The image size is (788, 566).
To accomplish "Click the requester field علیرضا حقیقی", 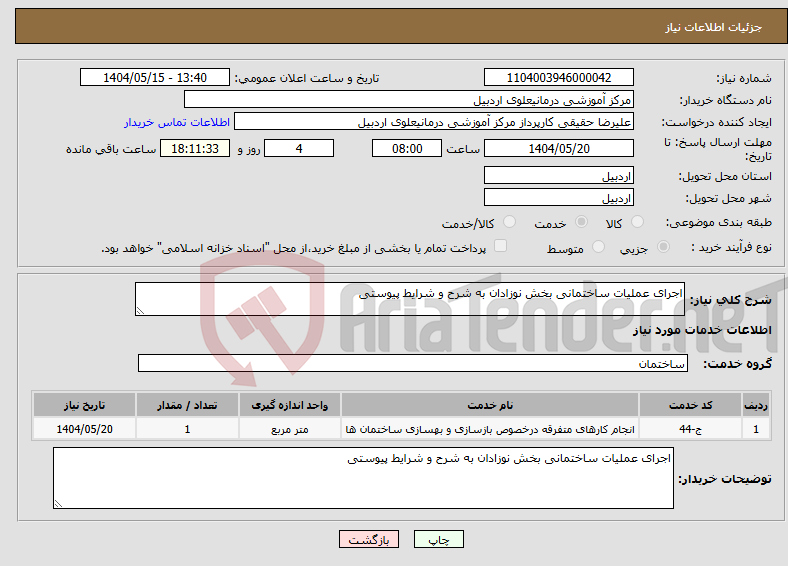I will pyautogui.click(x=434, y=122).
